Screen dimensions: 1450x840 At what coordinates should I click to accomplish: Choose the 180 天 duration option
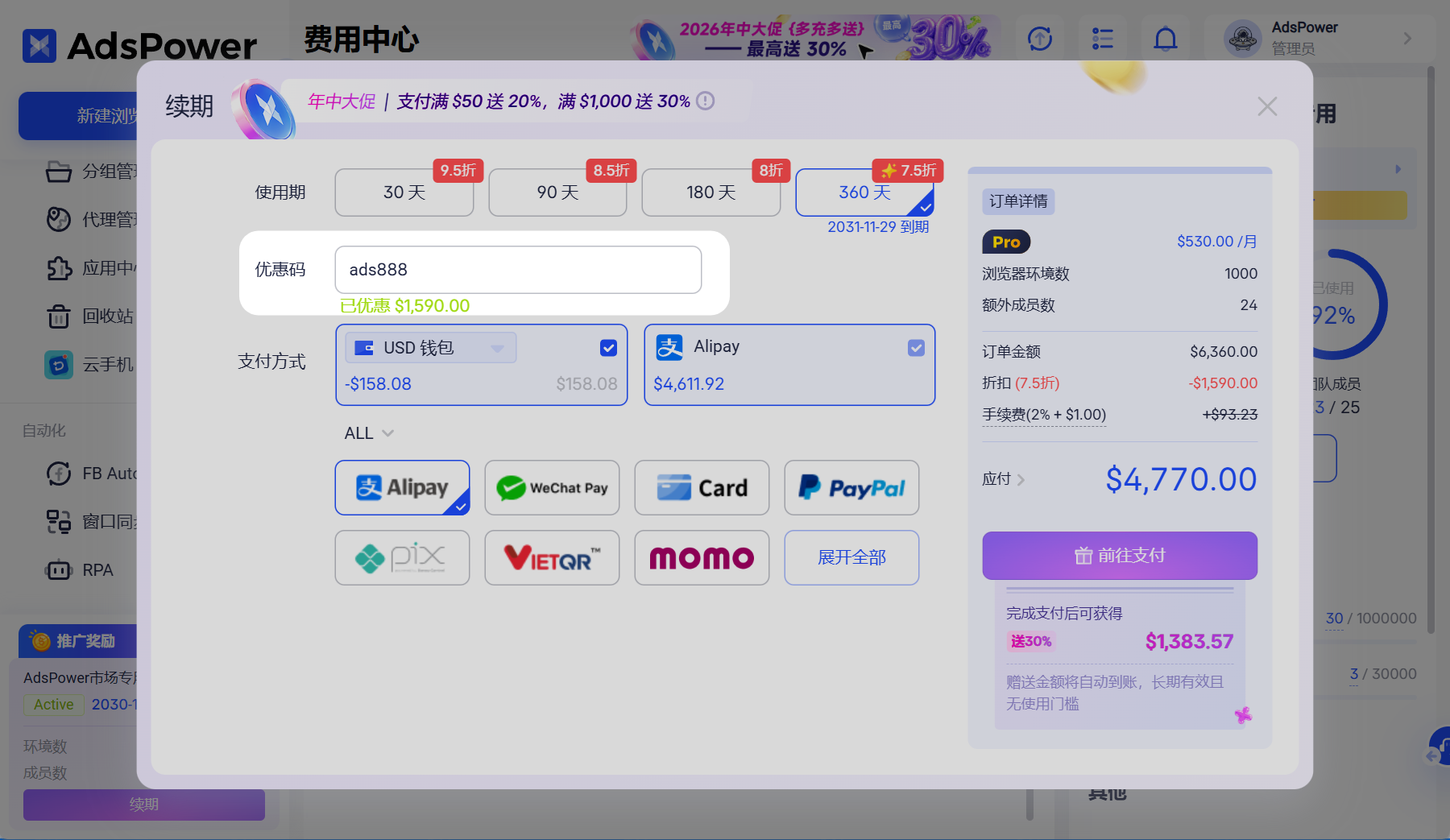[711, 192]
